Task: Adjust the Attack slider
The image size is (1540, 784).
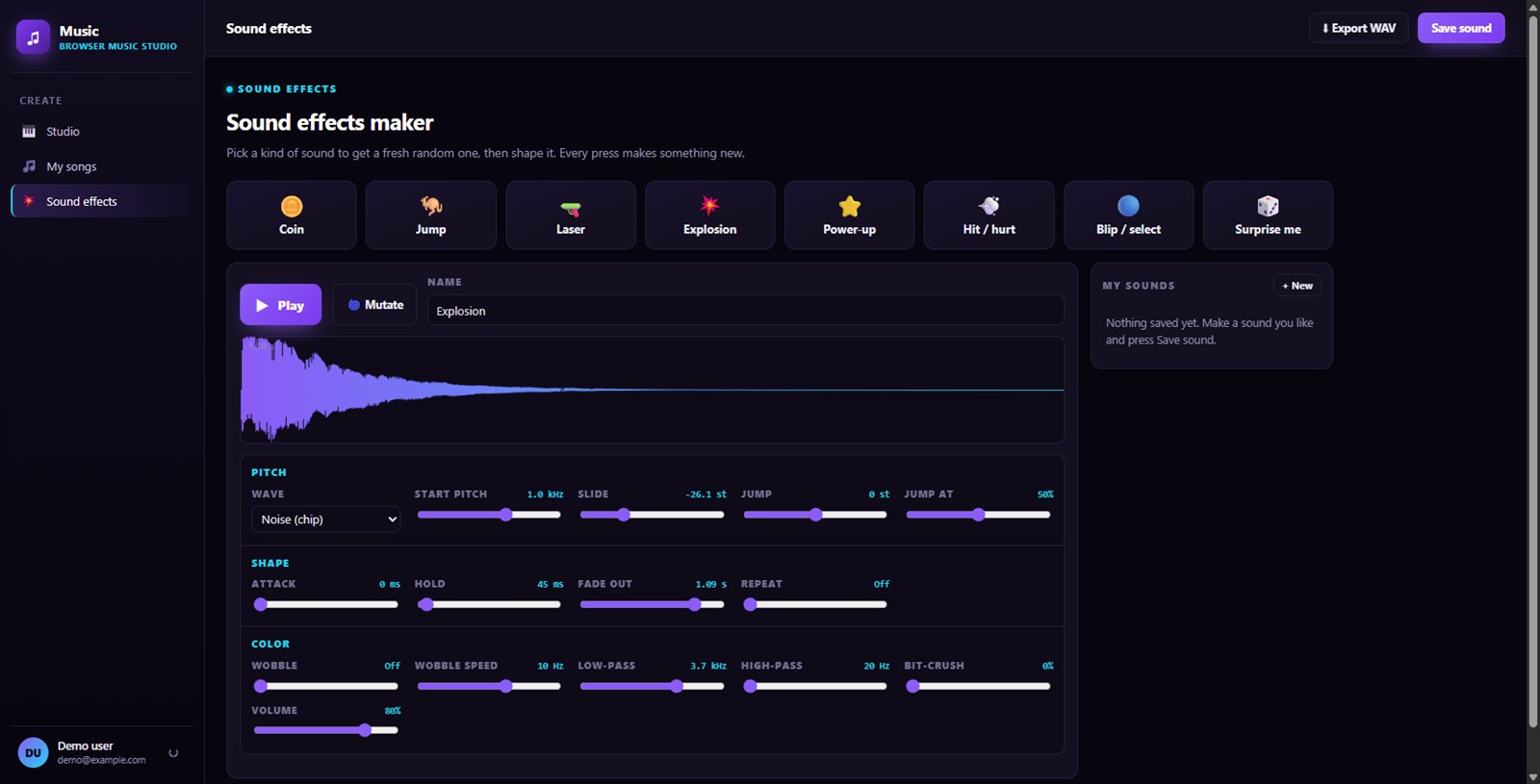Action: 326,604
